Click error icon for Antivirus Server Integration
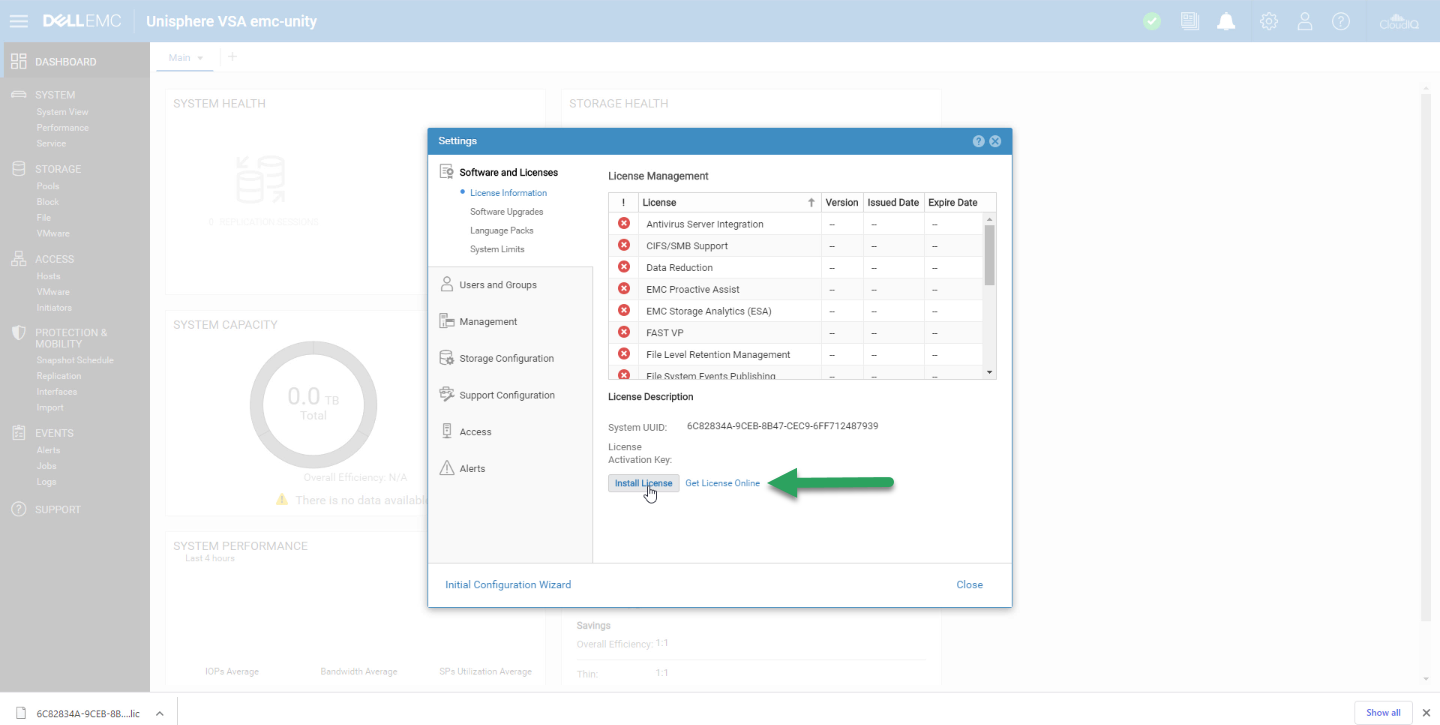This screenshot has width=1440, height=725. [x=624, y=224]
